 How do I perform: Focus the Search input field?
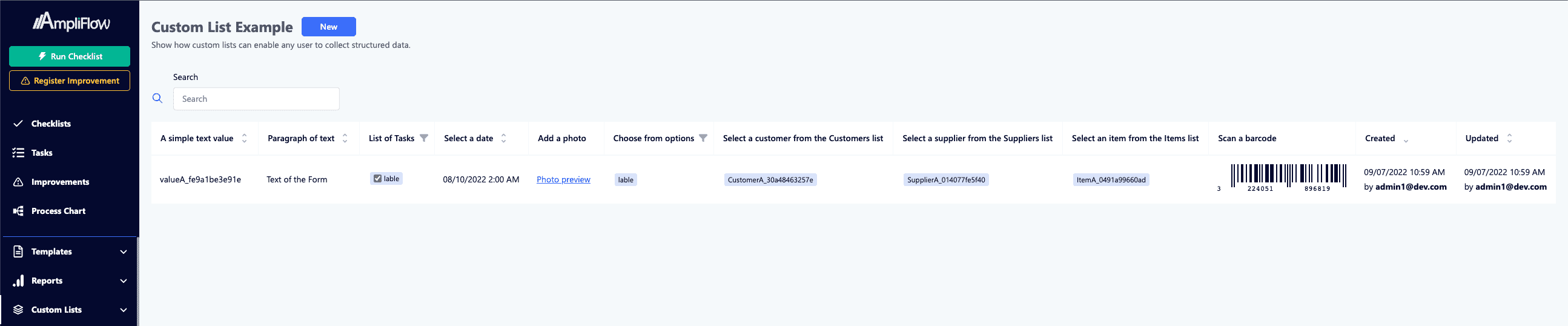pos(256,99)
